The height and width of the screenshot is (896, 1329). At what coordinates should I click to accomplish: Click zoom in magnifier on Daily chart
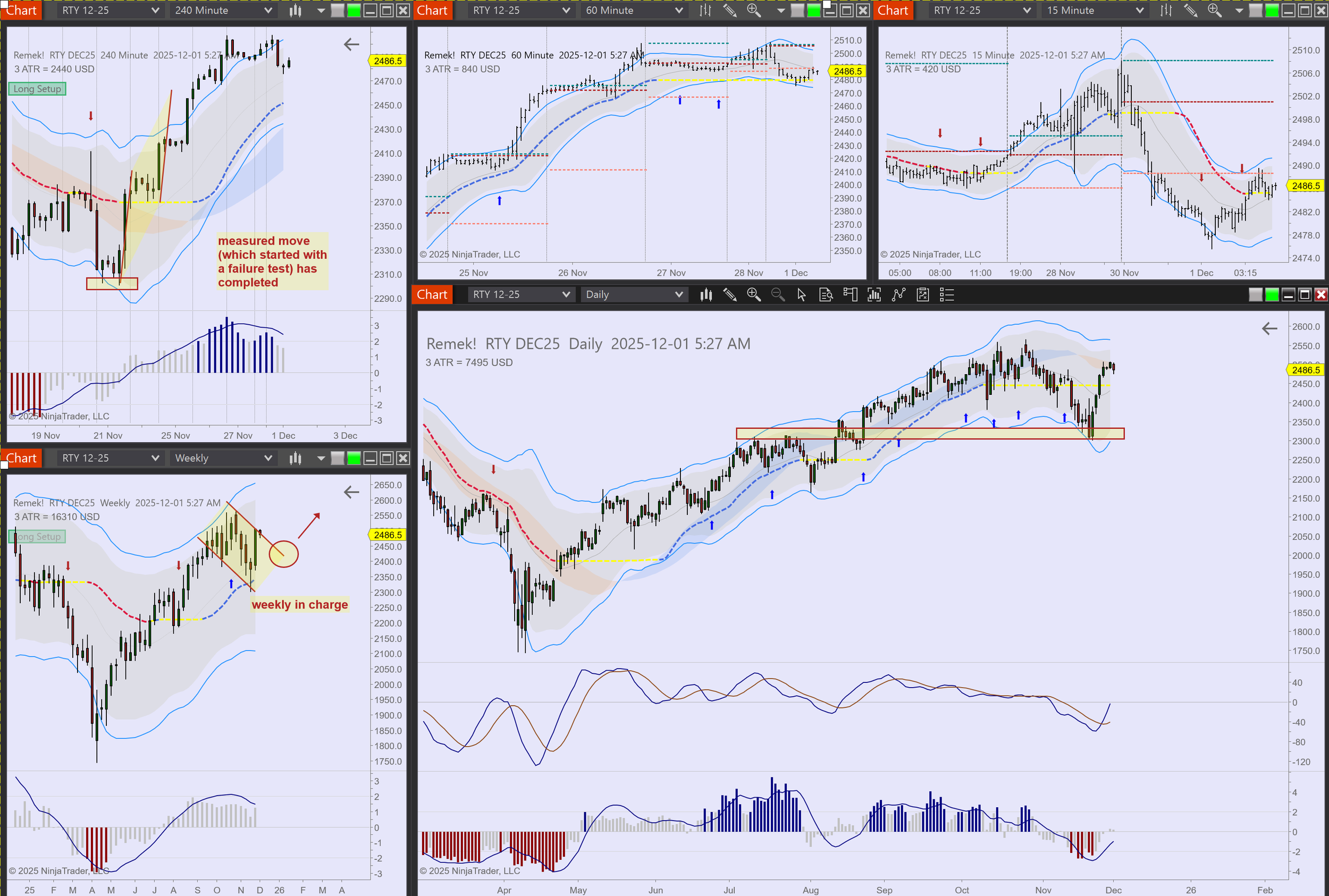point(753,295)
